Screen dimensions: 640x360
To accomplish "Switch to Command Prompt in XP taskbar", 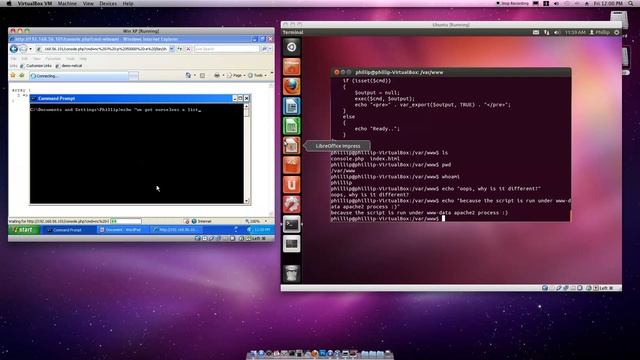I will click(68, 230).
